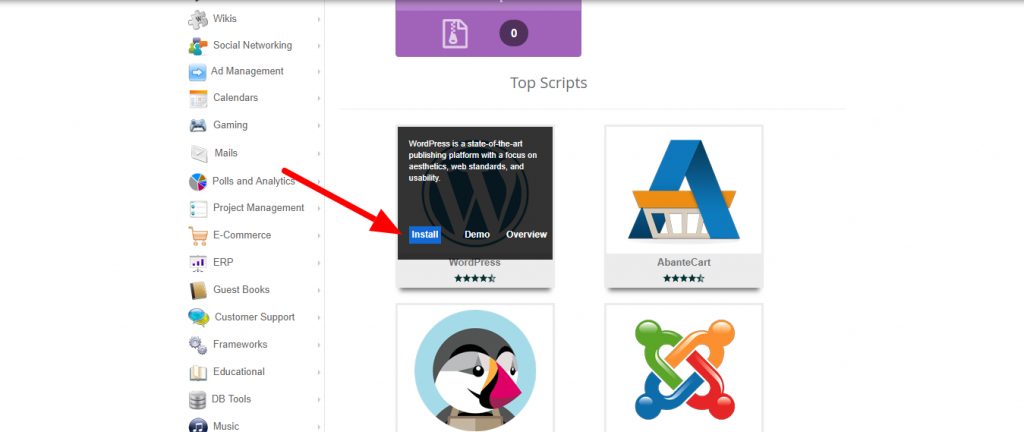1024x432 pixels.
Task: Open the ERP chart icon
Action: click(198, 263)
